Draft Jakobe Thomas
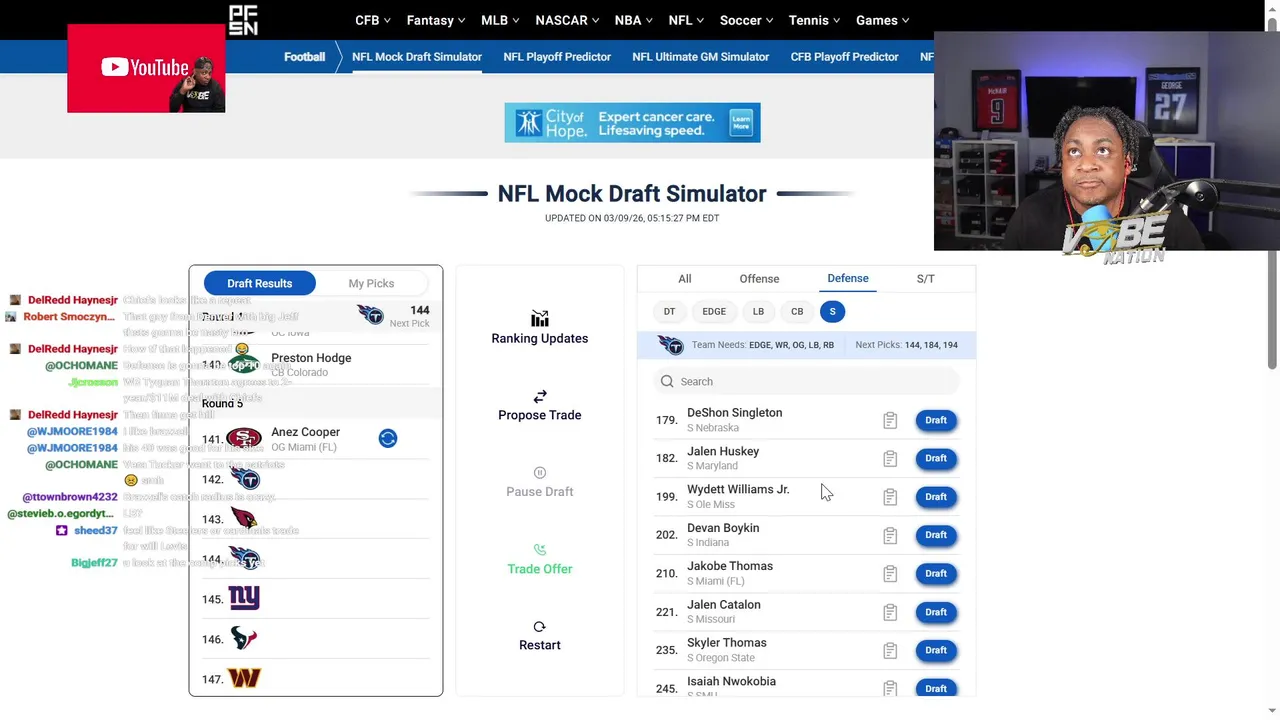The height and width of the screenshot is (720, 1280). (x=936, y=573)
